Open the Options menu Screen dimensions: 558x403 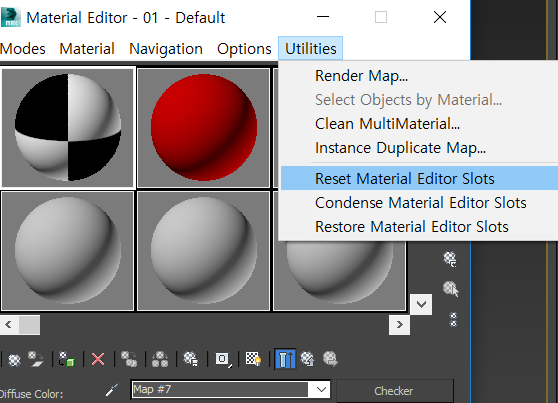tap(244, 49)
